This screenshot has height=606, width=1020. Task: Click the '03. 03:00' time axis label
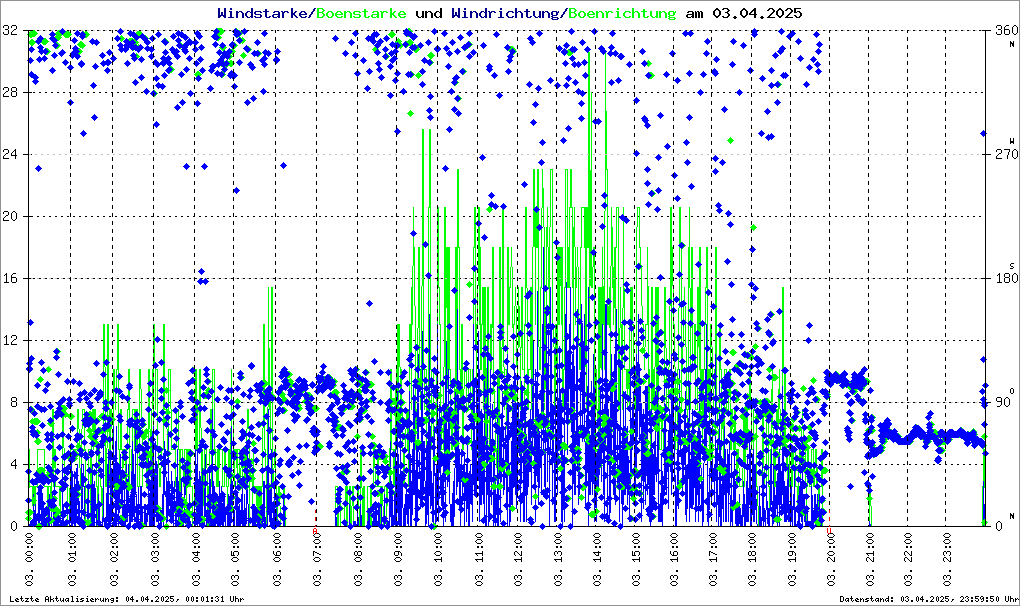(x=155, y=559)
